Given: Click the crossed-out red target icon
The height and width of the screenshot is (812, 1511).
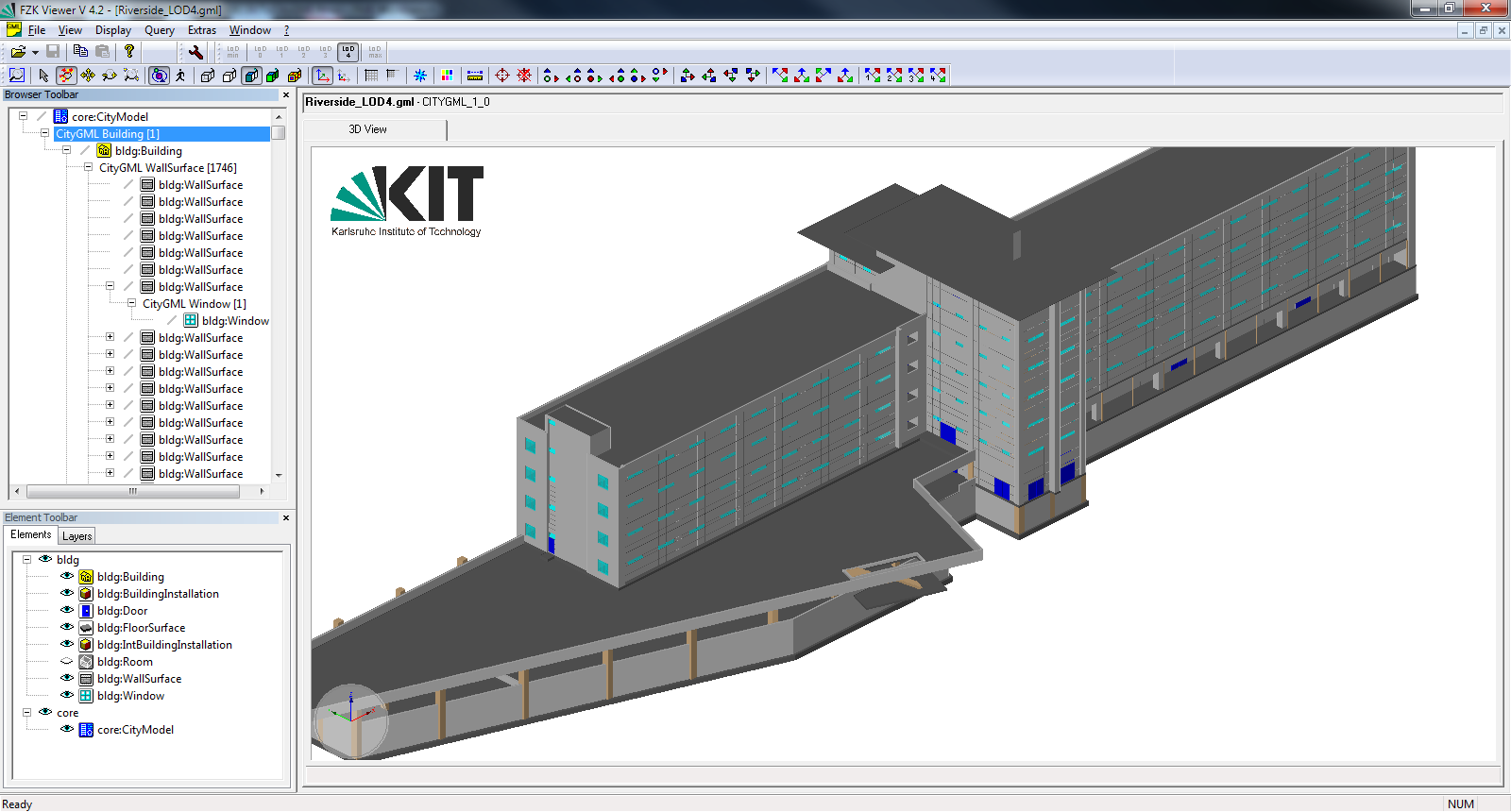Looking at the screenshot, I should (524, 76).
